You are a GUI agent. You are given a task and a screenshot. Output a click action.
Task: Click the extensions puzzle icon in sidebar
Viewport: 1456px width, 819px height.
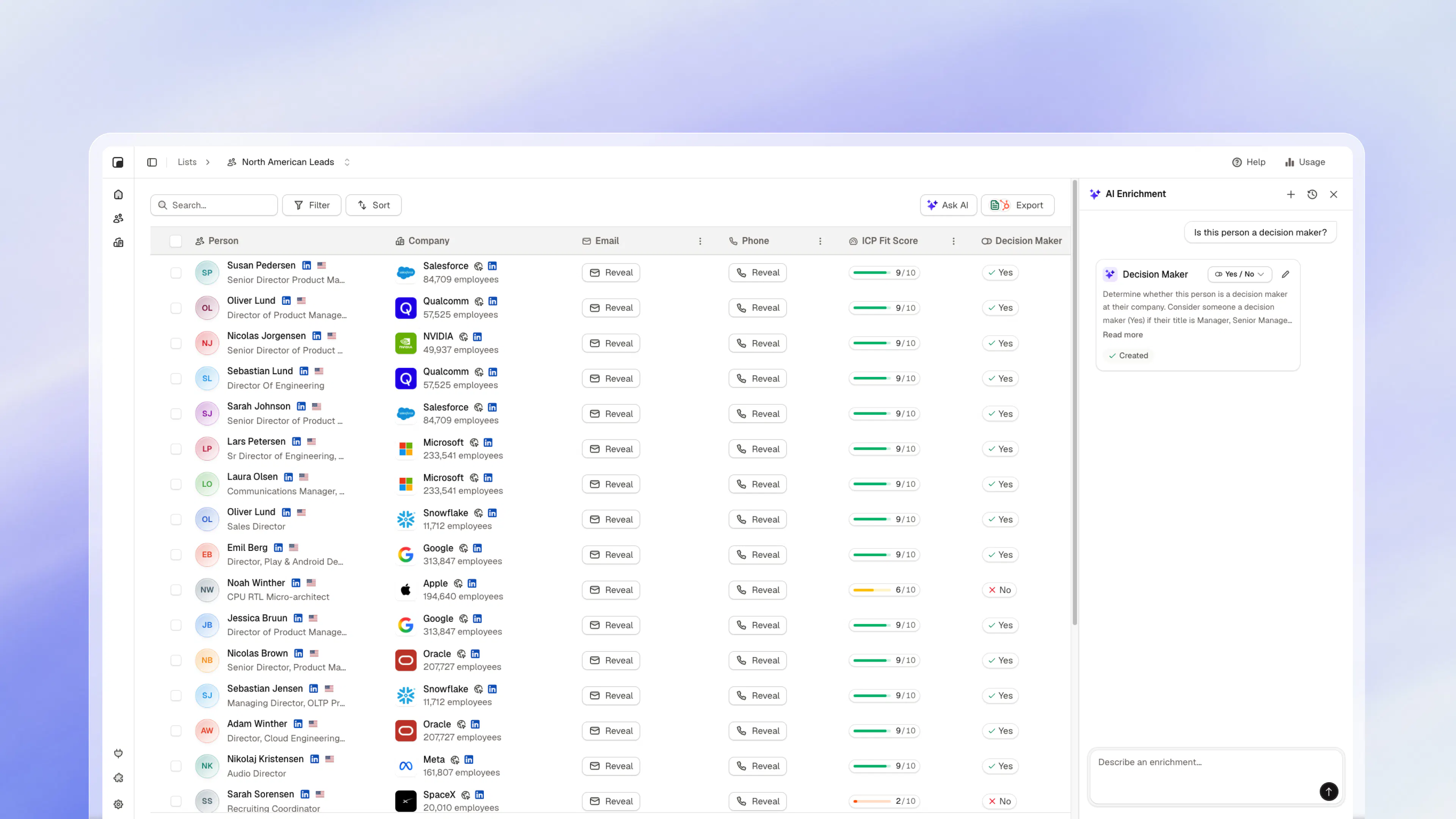coord(118,778)
